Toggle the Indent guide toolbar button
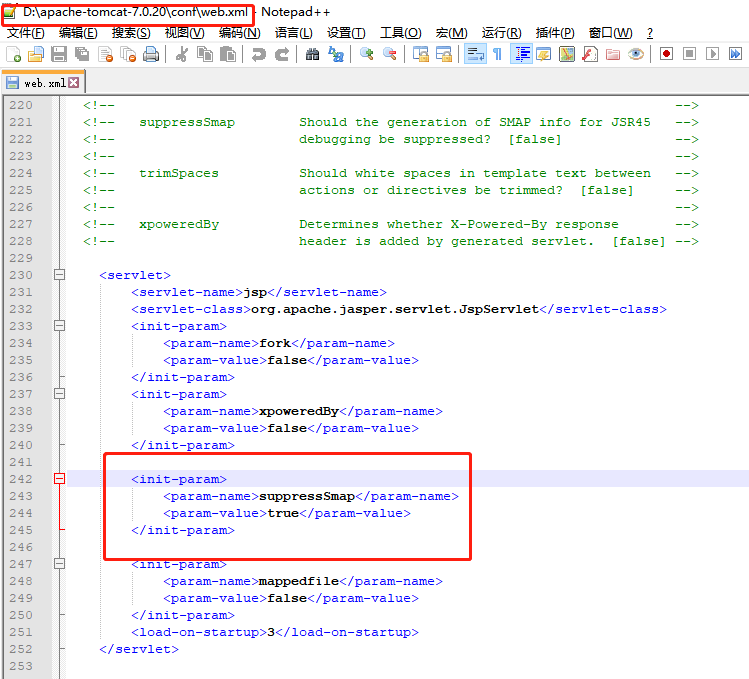This screenshot has height=679, width=749. (522, 54)
